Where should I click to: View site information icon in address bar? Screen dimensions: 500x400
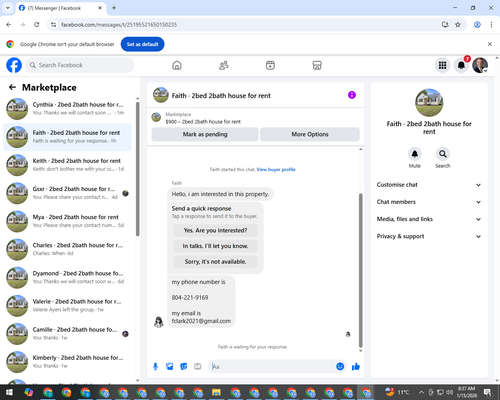(53, 25)
